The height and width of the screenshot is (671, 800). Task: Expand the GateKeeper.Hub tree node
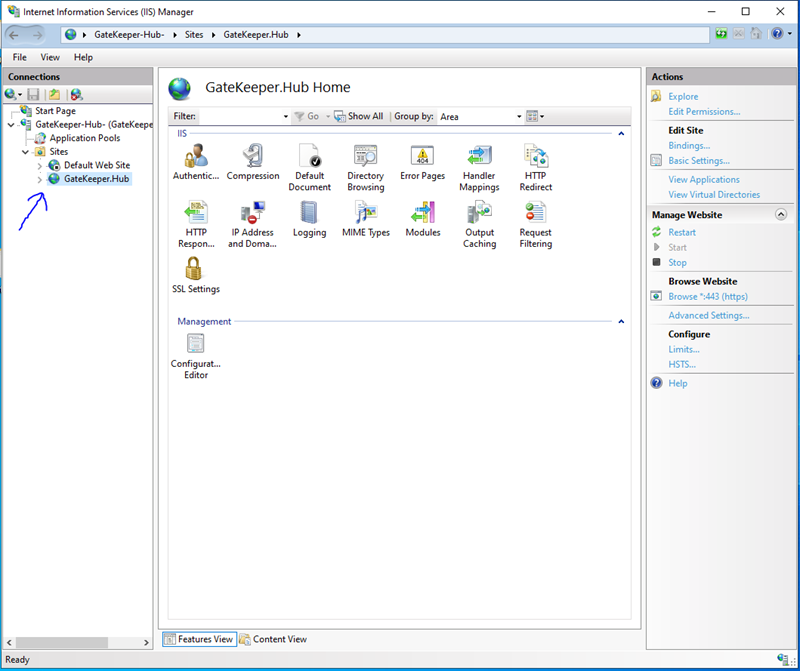coord(40,179)
